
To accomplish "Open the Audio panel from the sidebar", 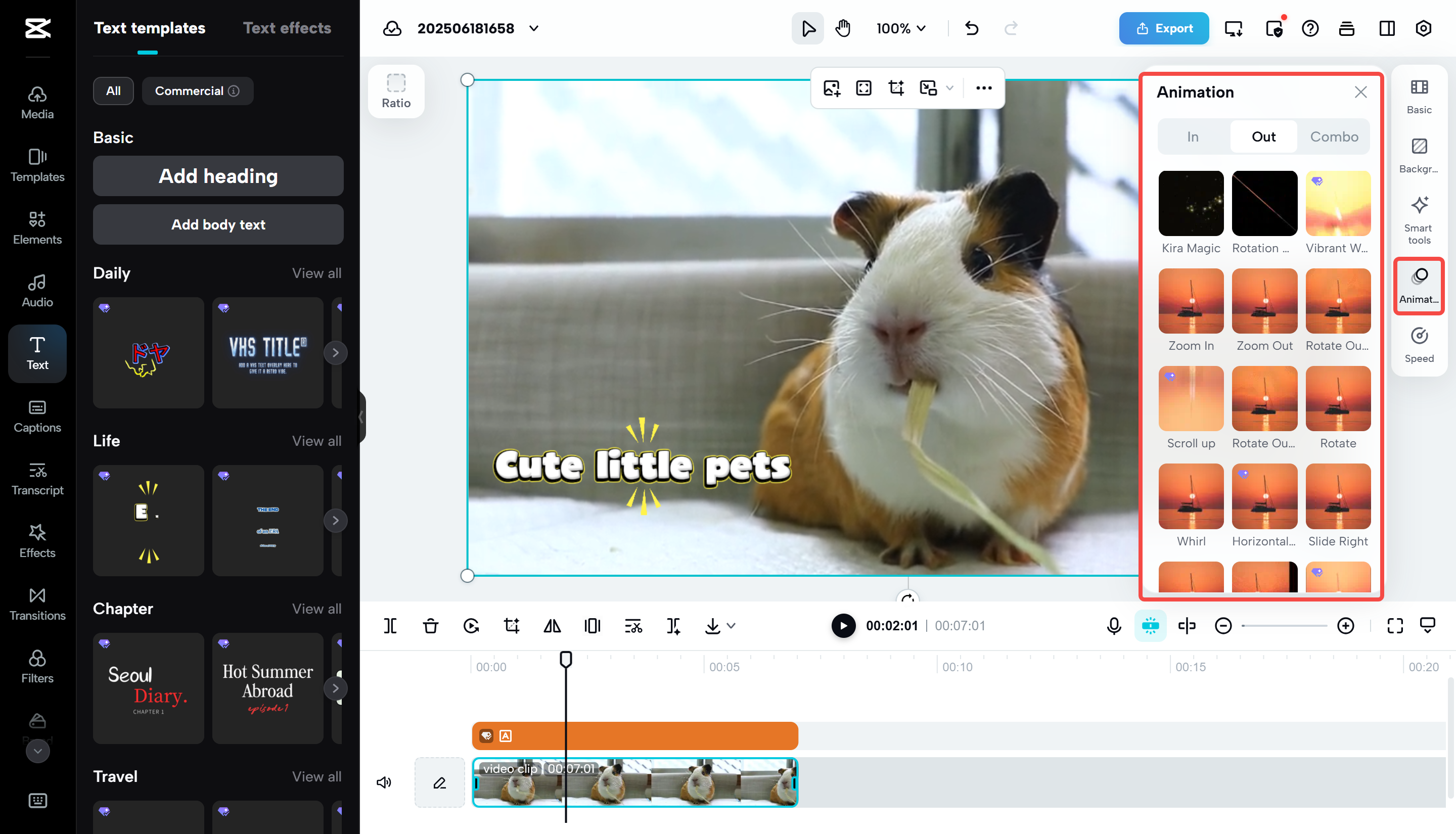I will pyautogui.click(x=37, y=290).
